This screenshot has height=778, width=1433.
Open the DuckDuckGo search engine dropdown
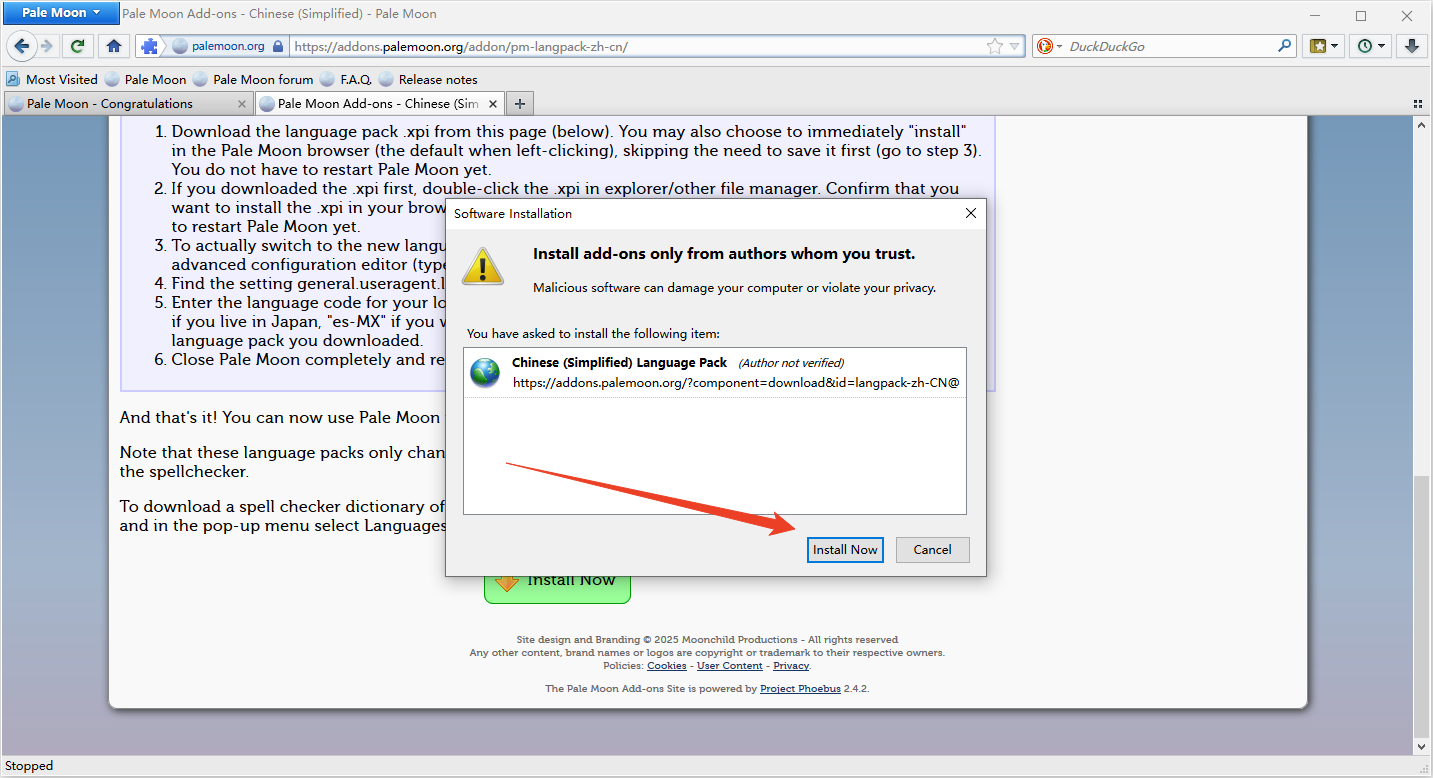(1047, 46)
